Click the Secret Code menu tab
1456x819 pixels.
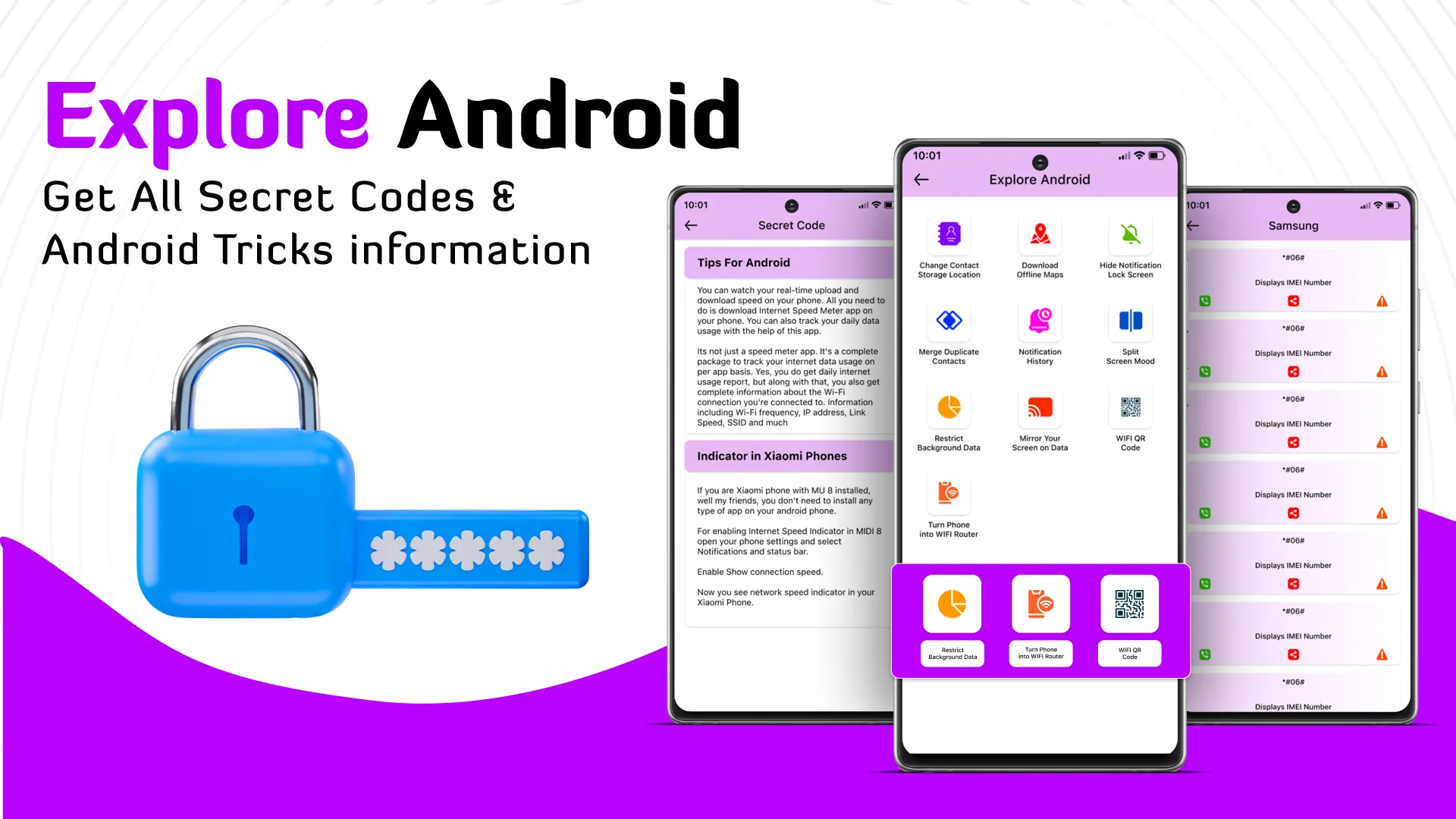point(792,225)
